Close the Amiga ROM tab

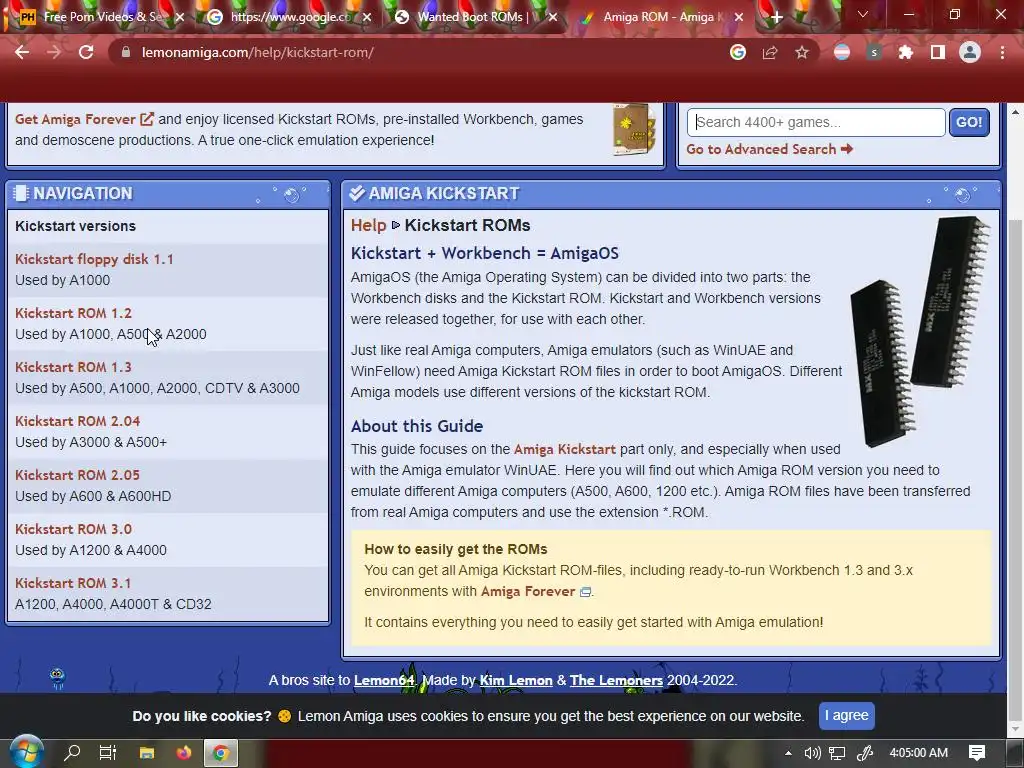point(739,17)
